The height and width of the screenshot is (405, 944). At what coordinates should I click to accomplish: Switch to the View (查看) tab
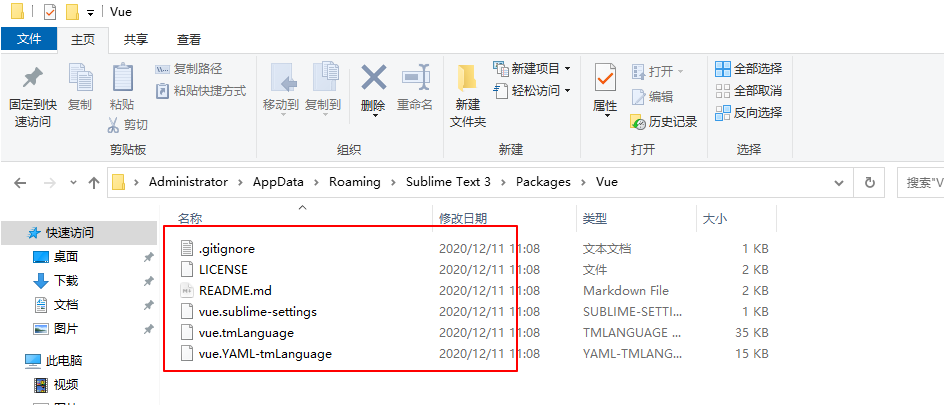[188, 40]
